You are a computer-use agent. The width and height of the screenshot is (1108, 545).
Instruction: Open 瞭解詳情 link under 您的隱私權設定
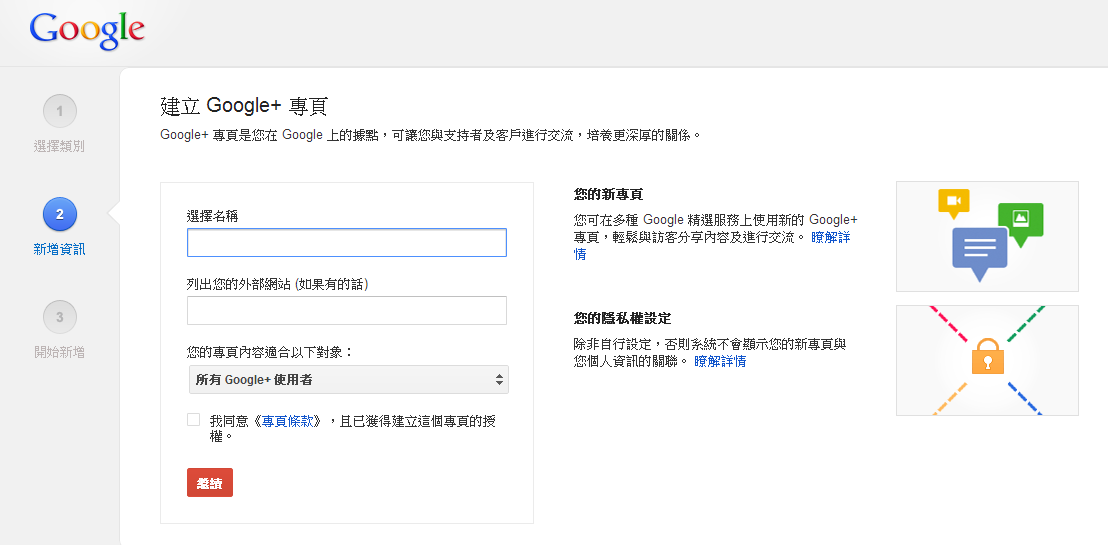720,361
